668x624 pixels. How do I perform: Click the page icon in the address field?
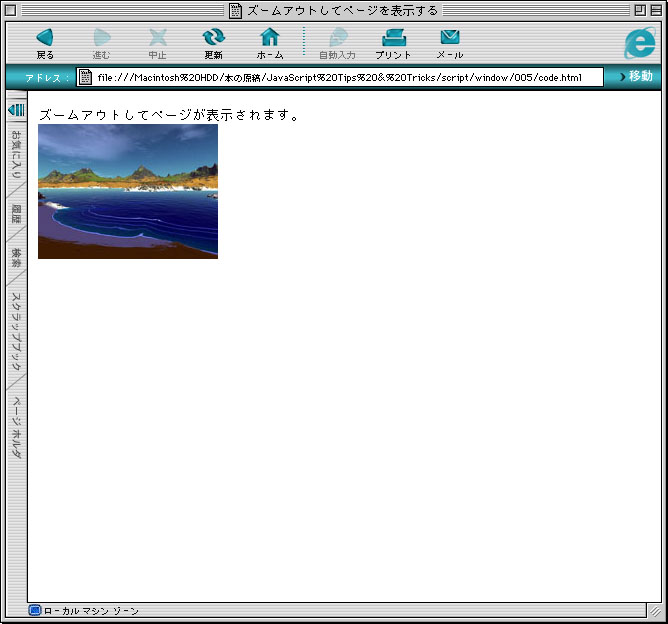tap(85, 77)
